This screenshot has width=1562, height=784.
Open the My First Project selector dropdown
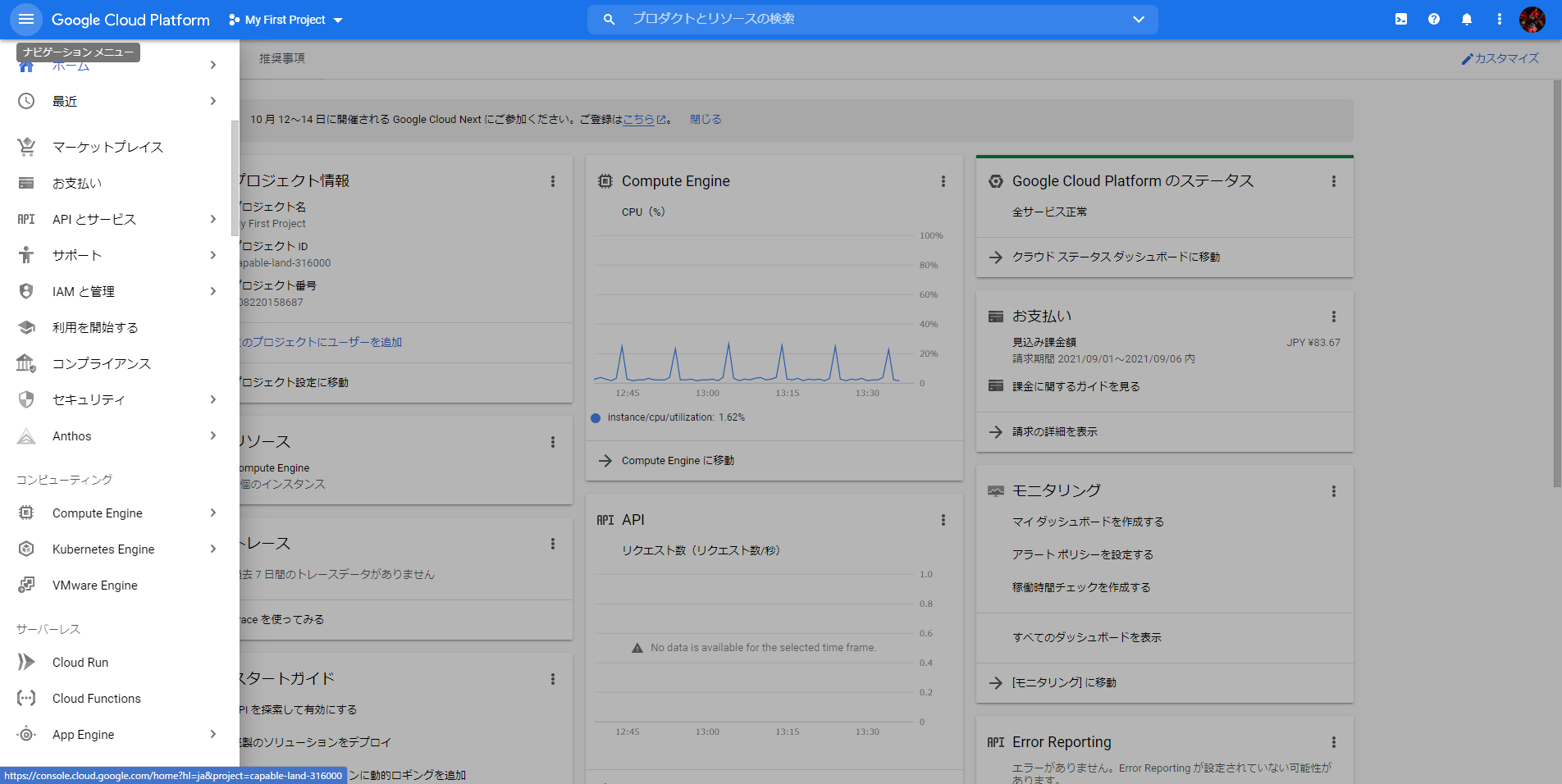pos(285,20)
